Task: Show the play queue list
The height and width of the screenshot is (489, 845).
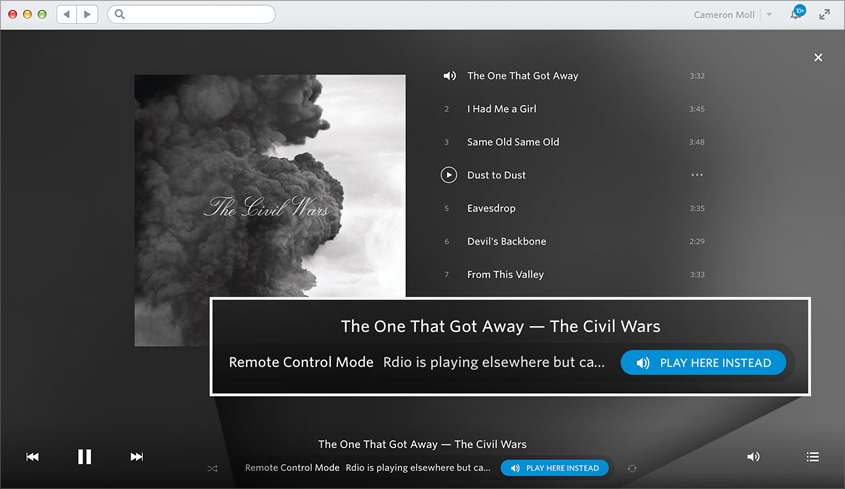Action: pos(813,457)
